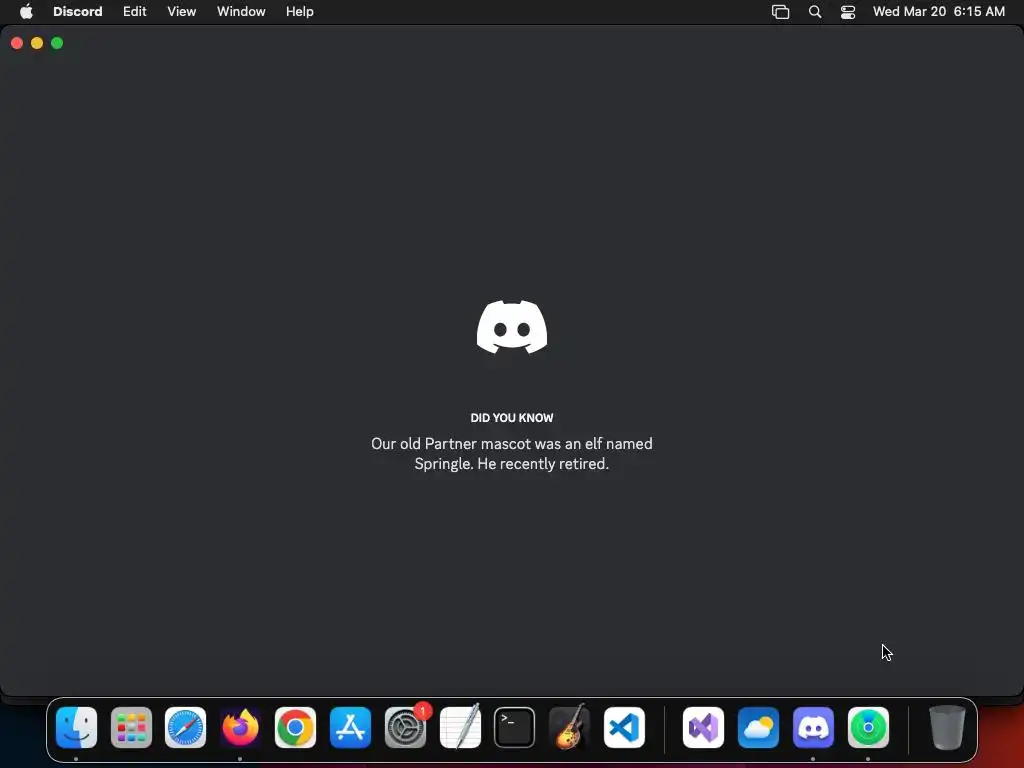Open Terminal from the Dock

515,728
